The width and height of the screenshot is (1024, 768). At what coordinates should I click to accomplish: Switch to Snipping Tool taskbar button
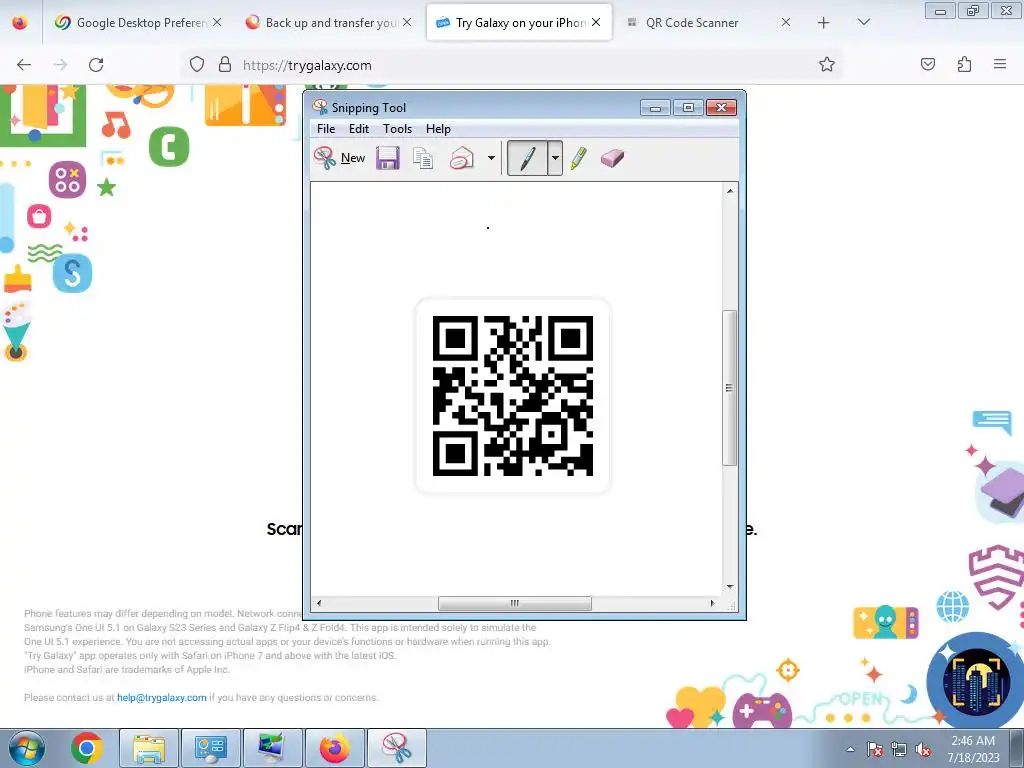(x=396, y=748)
